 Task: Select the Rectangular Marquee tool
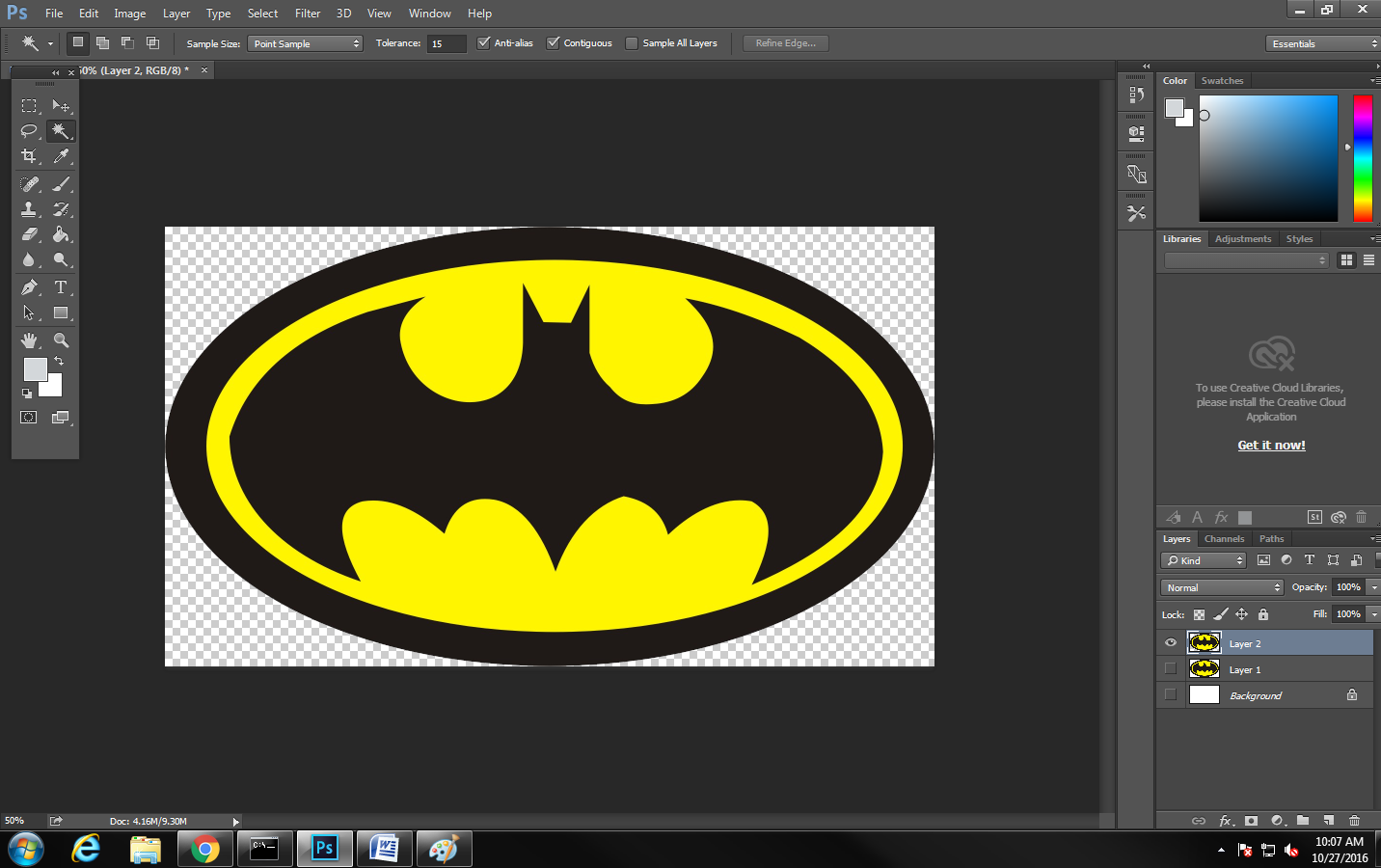pos(29,105)
